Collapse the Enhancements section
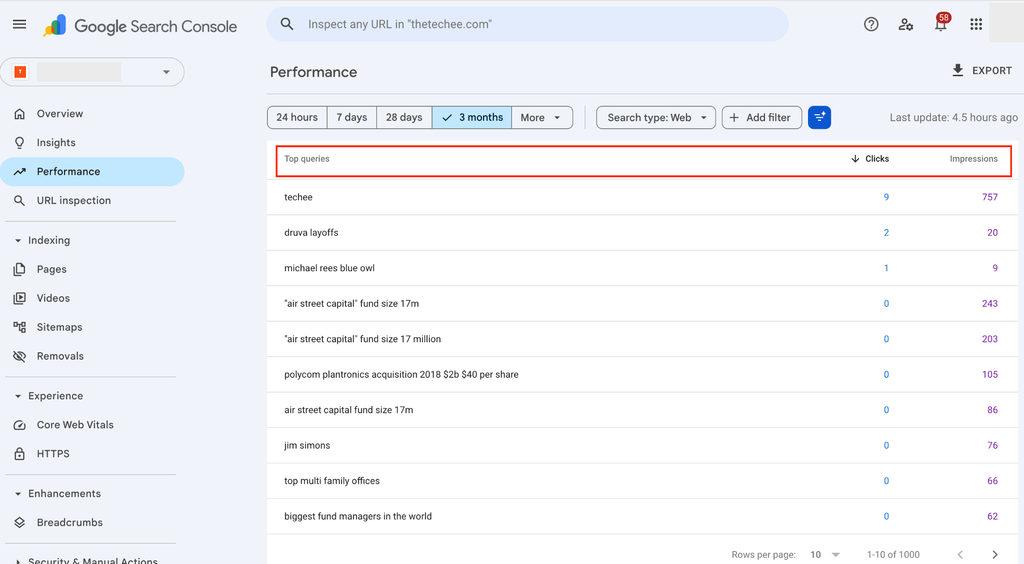The image size is (1024, 564). coord(18,494)
